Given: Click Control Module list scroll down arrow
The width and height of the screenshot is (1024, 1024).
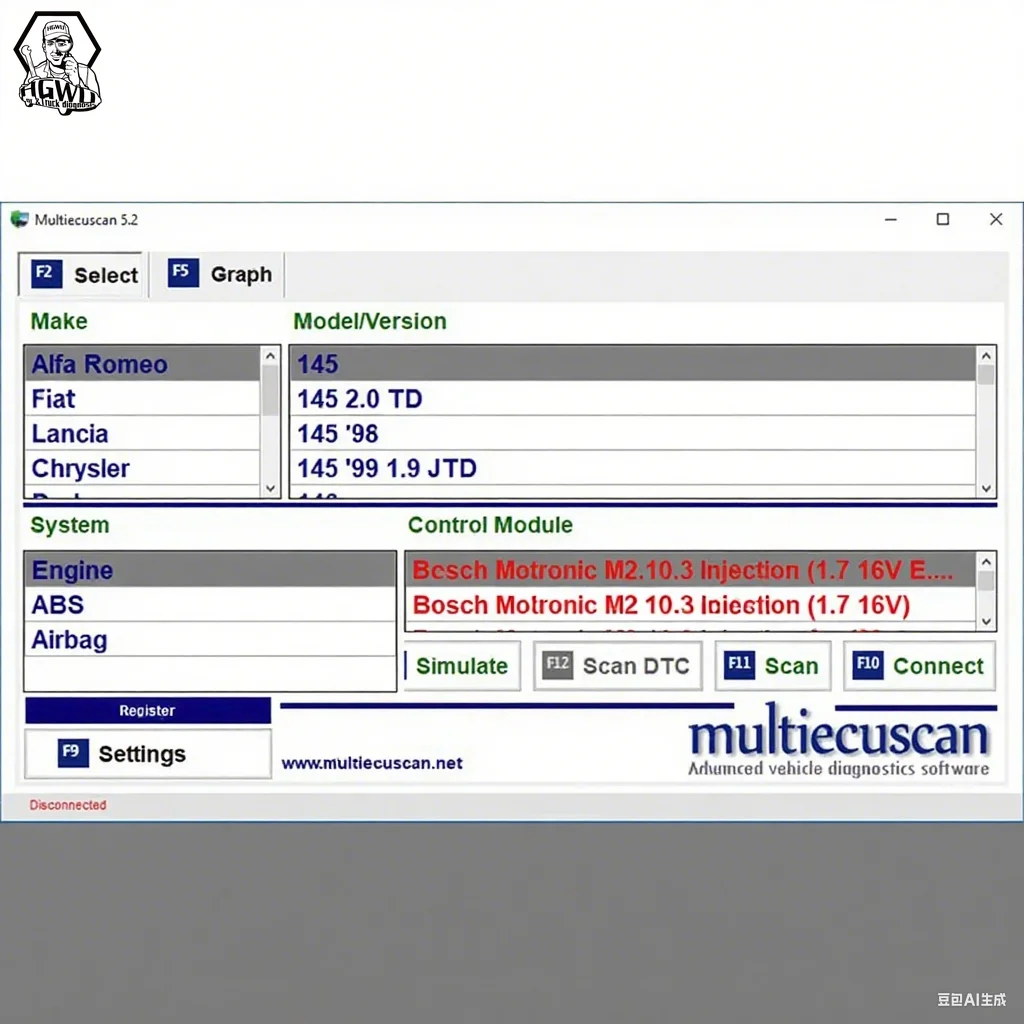Looking at the screenshot, I should pos(986,621).
